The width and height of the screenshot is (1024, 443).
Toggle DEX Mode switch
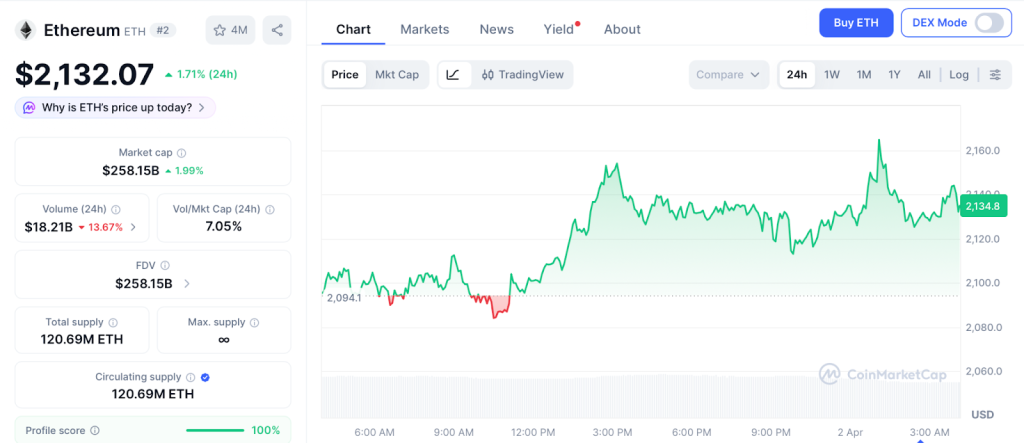click(988, 22)
